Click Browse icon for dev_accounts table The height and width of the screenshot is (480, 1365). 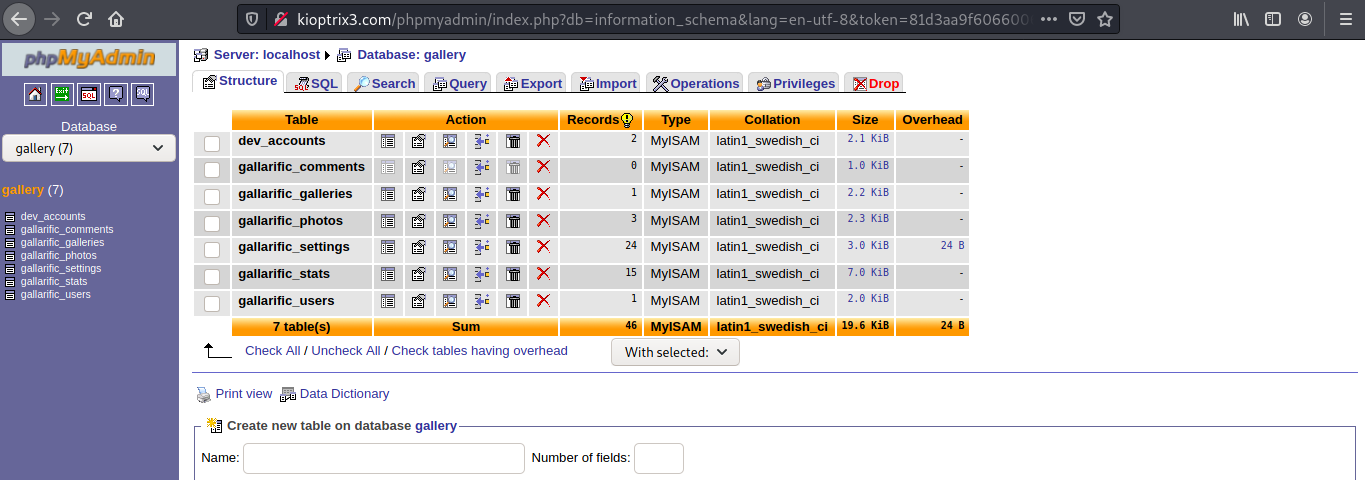388,141
